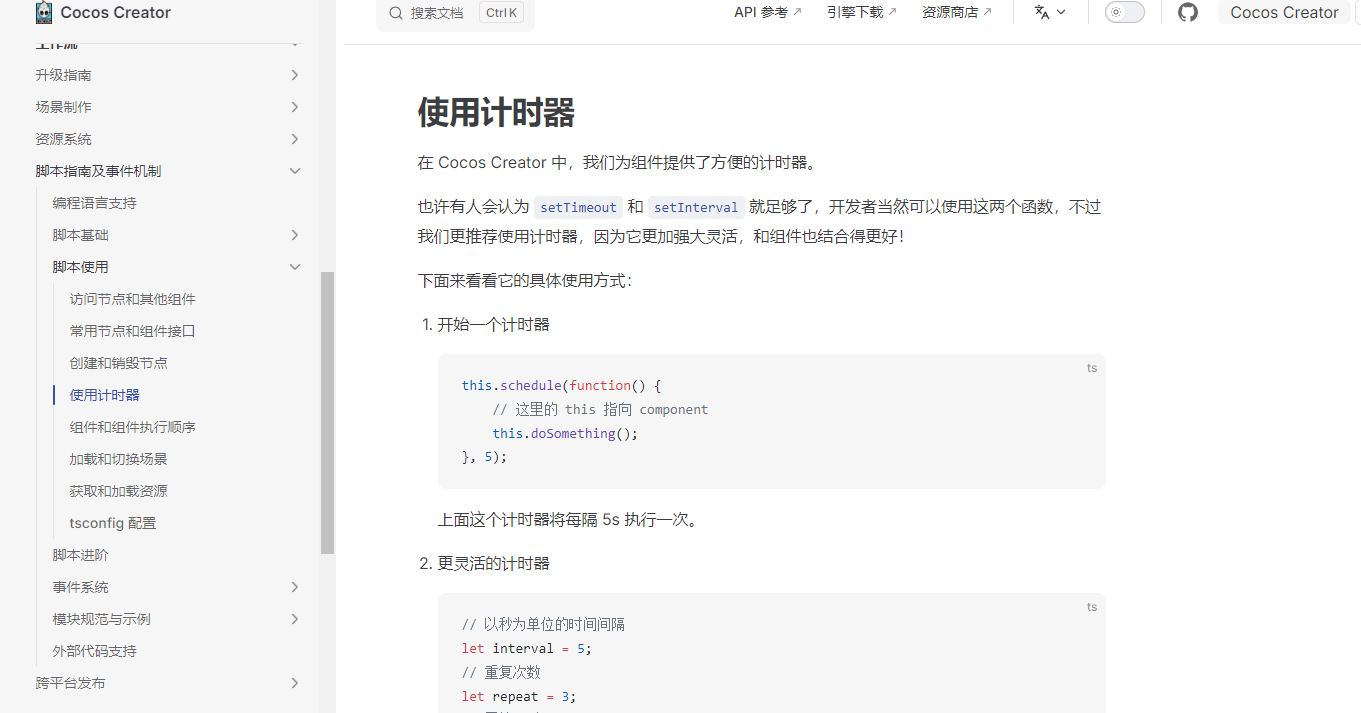Expand the 脚本基础 subsection chevron

tap(295, 235)
